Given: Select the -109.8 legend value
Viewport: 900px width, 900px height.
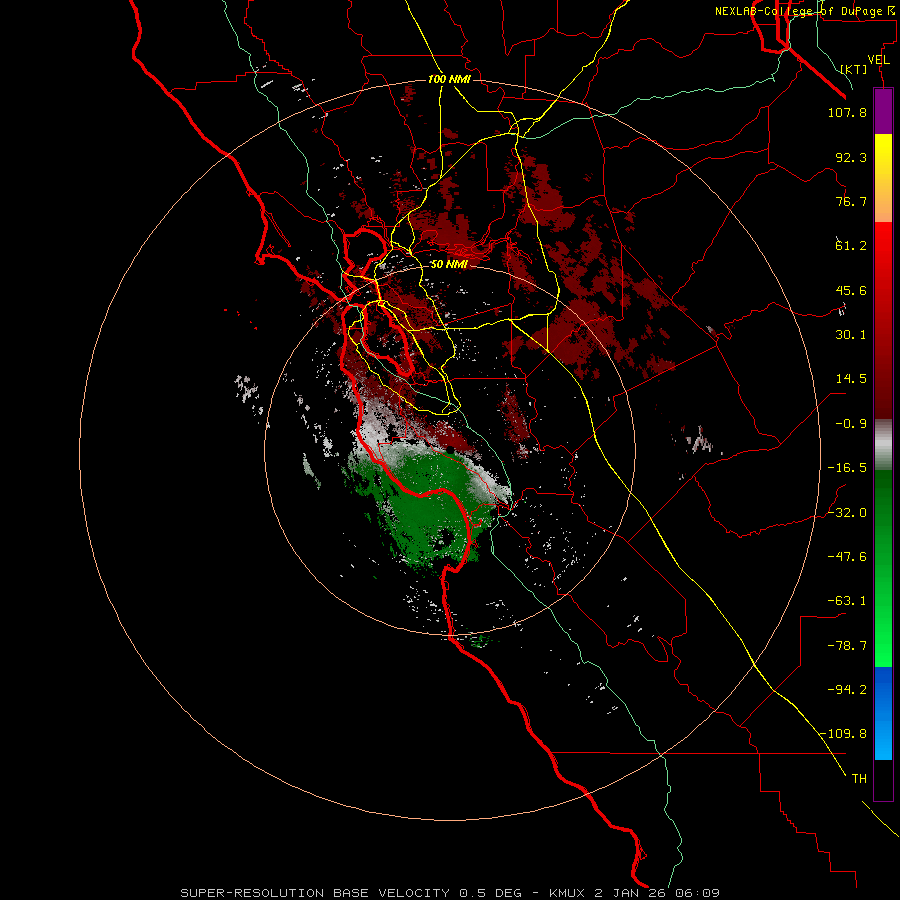Looking at the screenshot, I should pyautogui.click(x=843, y=734).
